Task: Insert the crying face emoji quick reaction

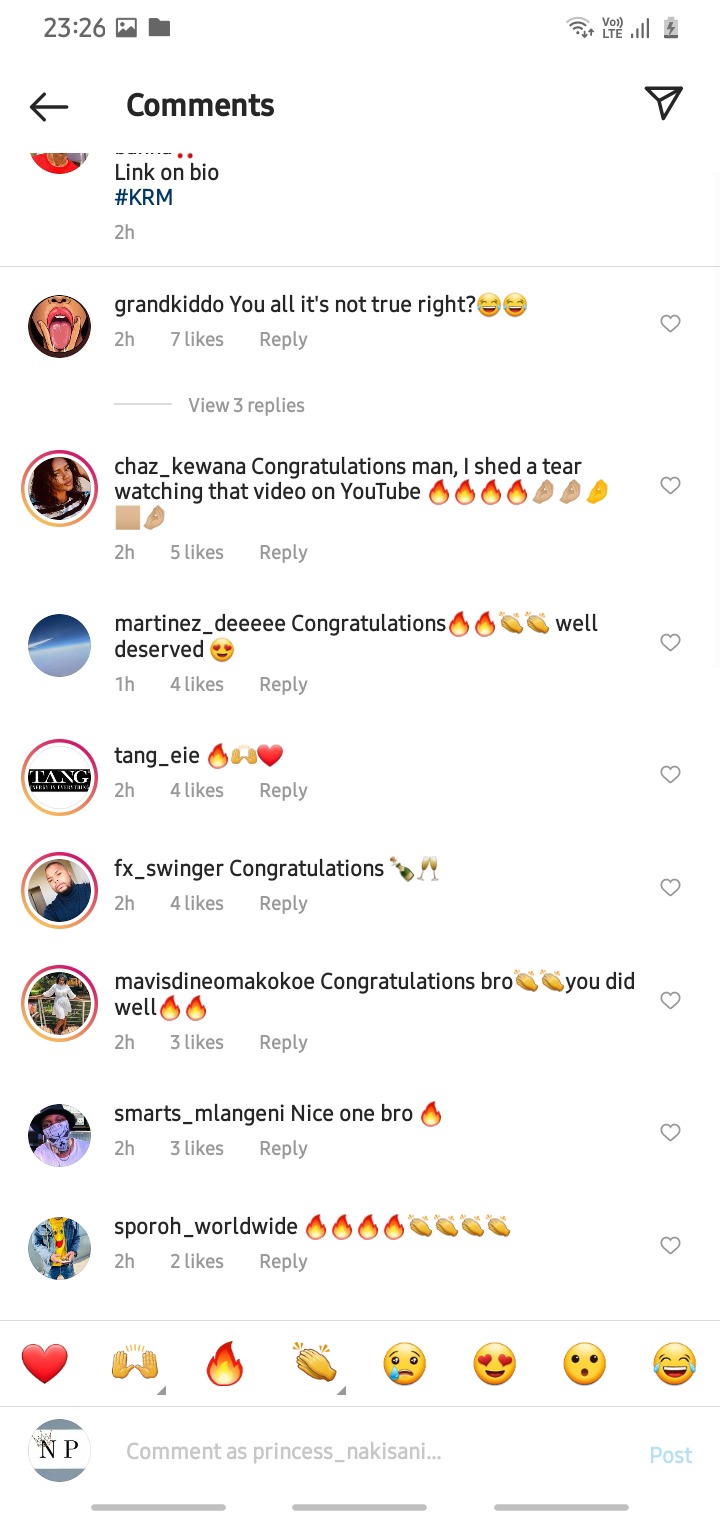Action: (405, 1364)
